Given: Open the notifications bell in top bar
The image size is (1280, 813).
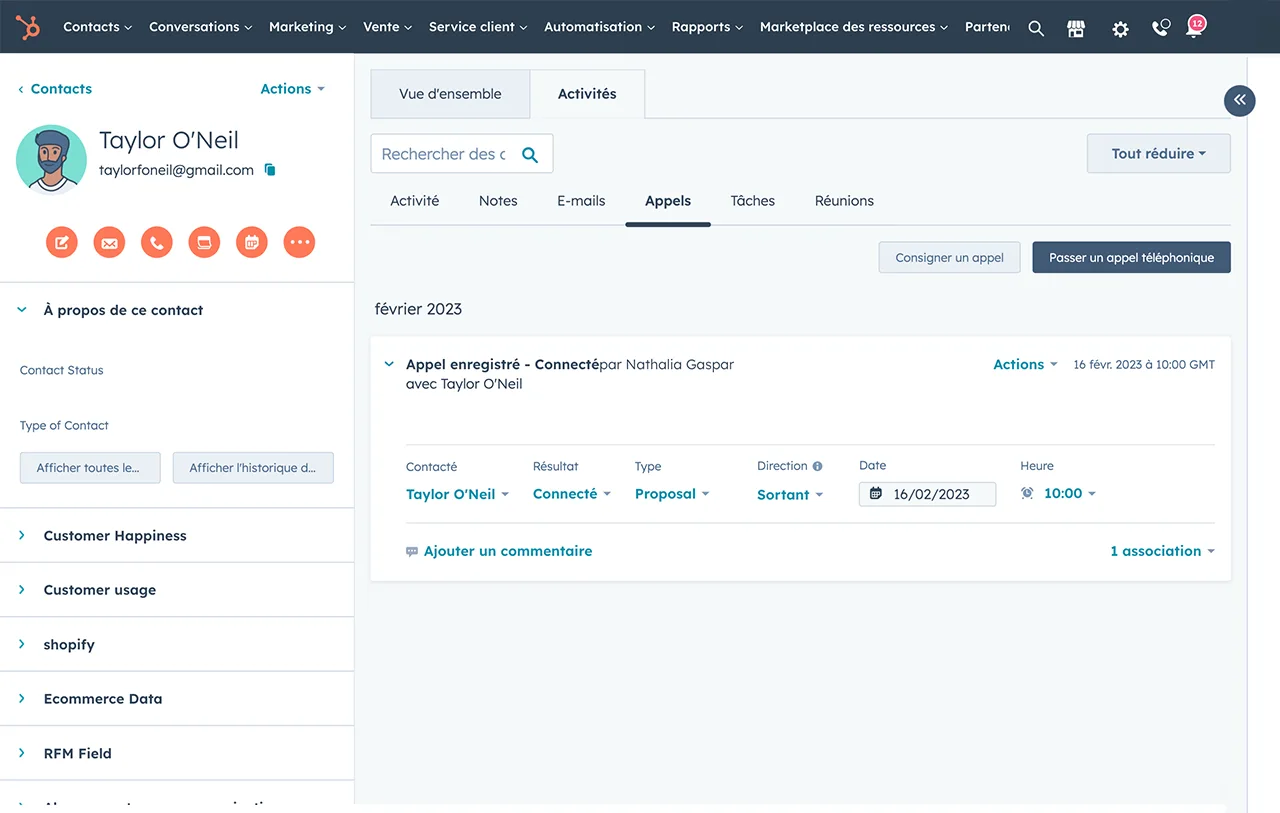Looking at the screenshot, I should pos(1194,28).
